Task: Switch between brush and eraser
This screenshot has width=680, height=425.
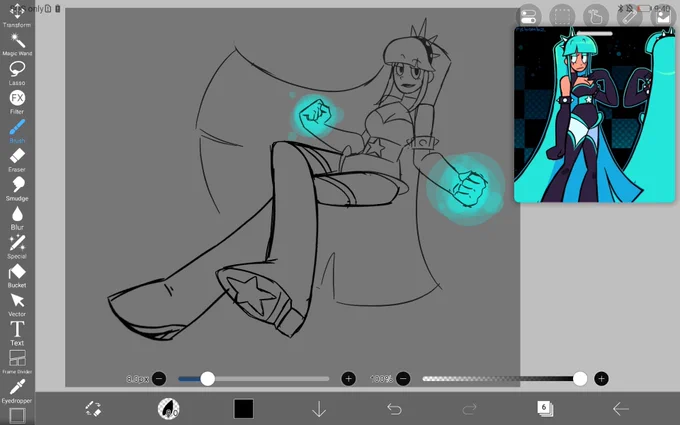Action: 93,409
